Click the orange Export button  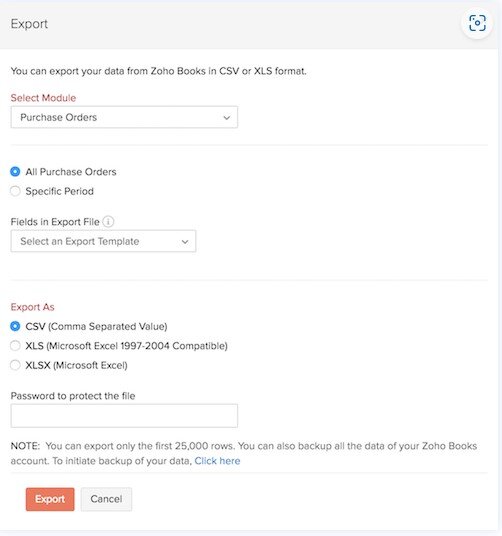pyautogui.click(x=50, y=499)
